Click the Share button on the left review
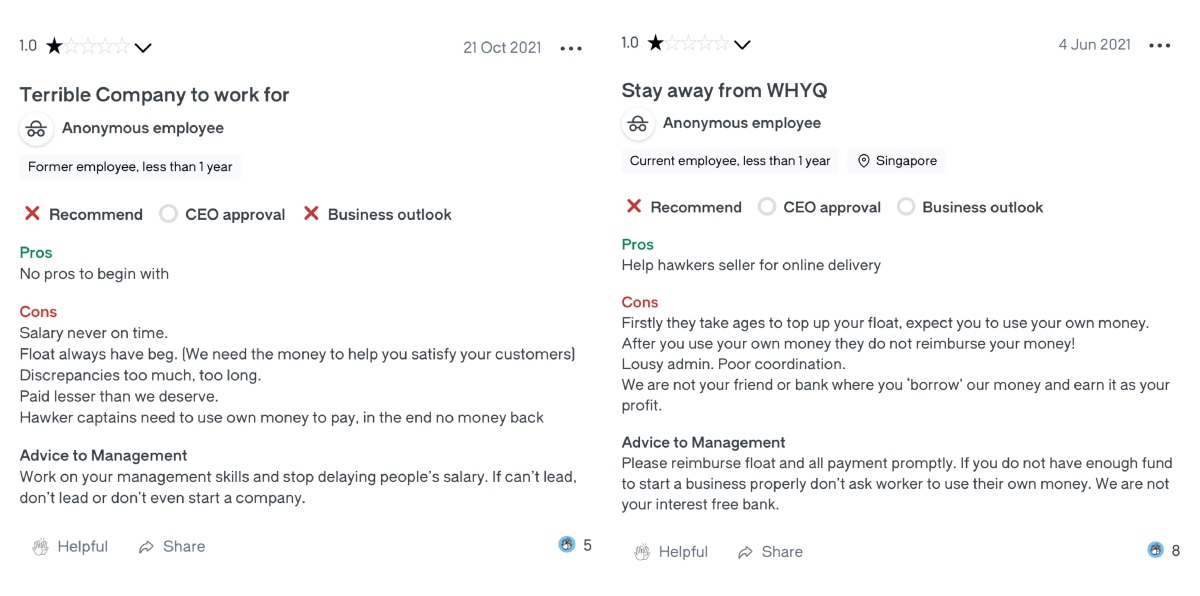This screenshot has height=596, width=1200. (x=172, y=547)
